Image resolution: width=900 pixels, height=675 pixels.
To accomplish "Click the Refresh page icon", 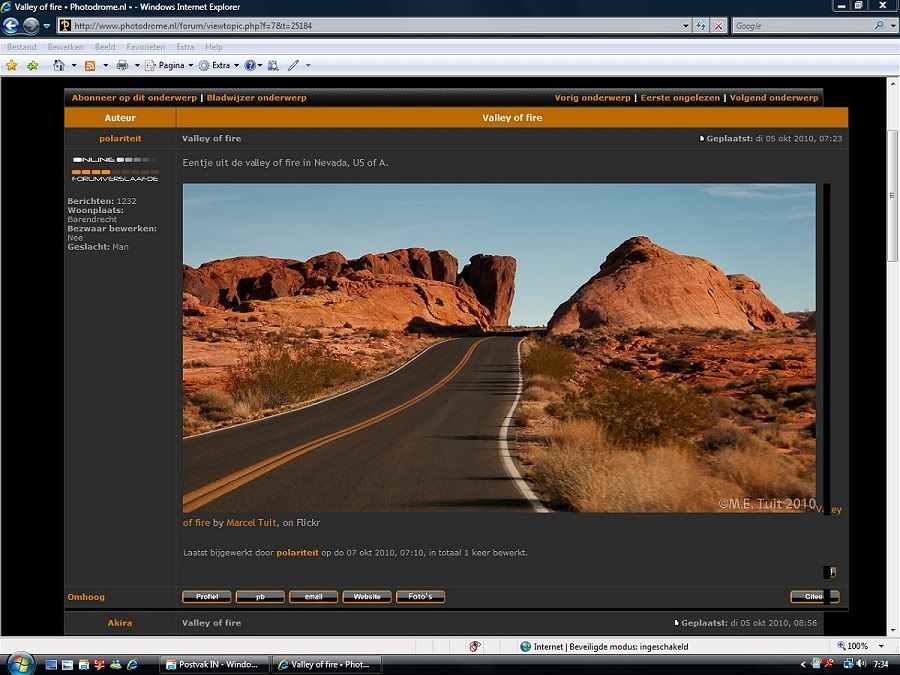I will 701,26.
